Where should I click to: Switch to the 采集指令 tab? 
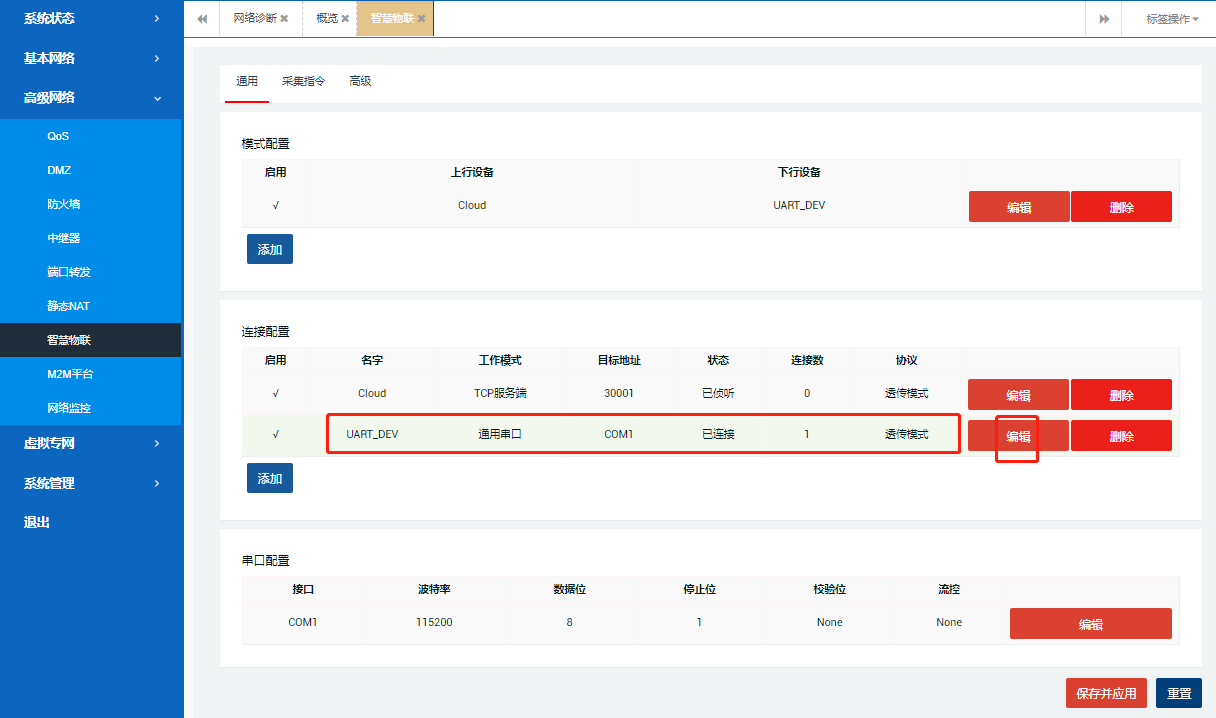click(x=303, y=81)
